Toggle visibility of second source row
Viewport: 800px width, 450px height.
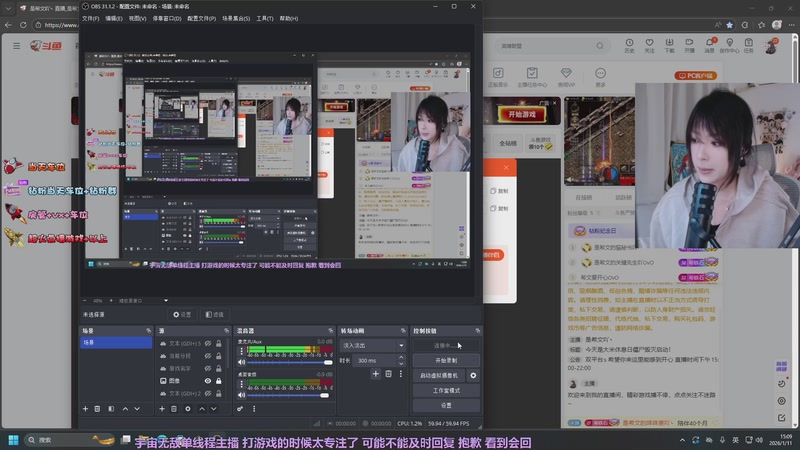pos(208,356)
